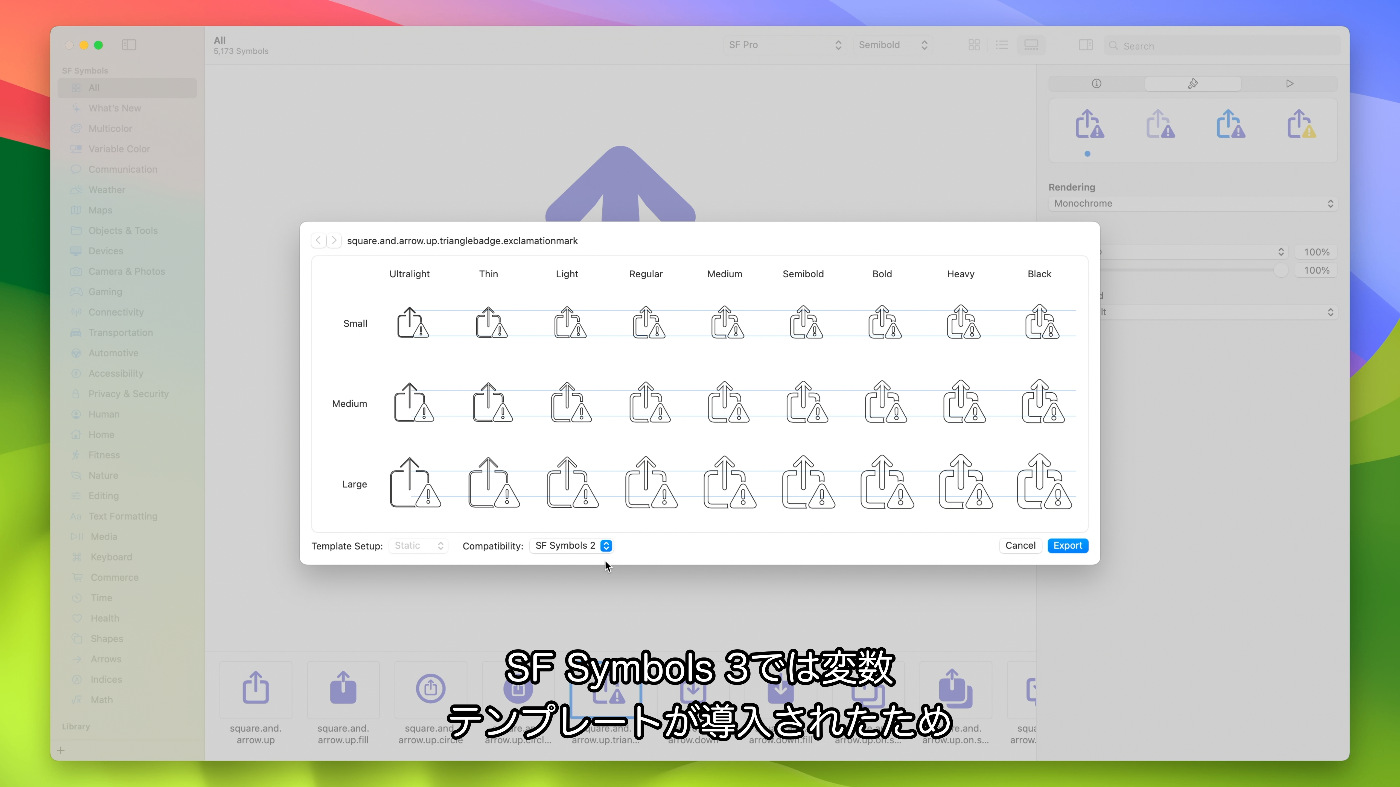Image resolution: width=1400 pixels, height=787 pixels.
Task: Open the Template Setup Static dropdown
Action: (418, 546)
